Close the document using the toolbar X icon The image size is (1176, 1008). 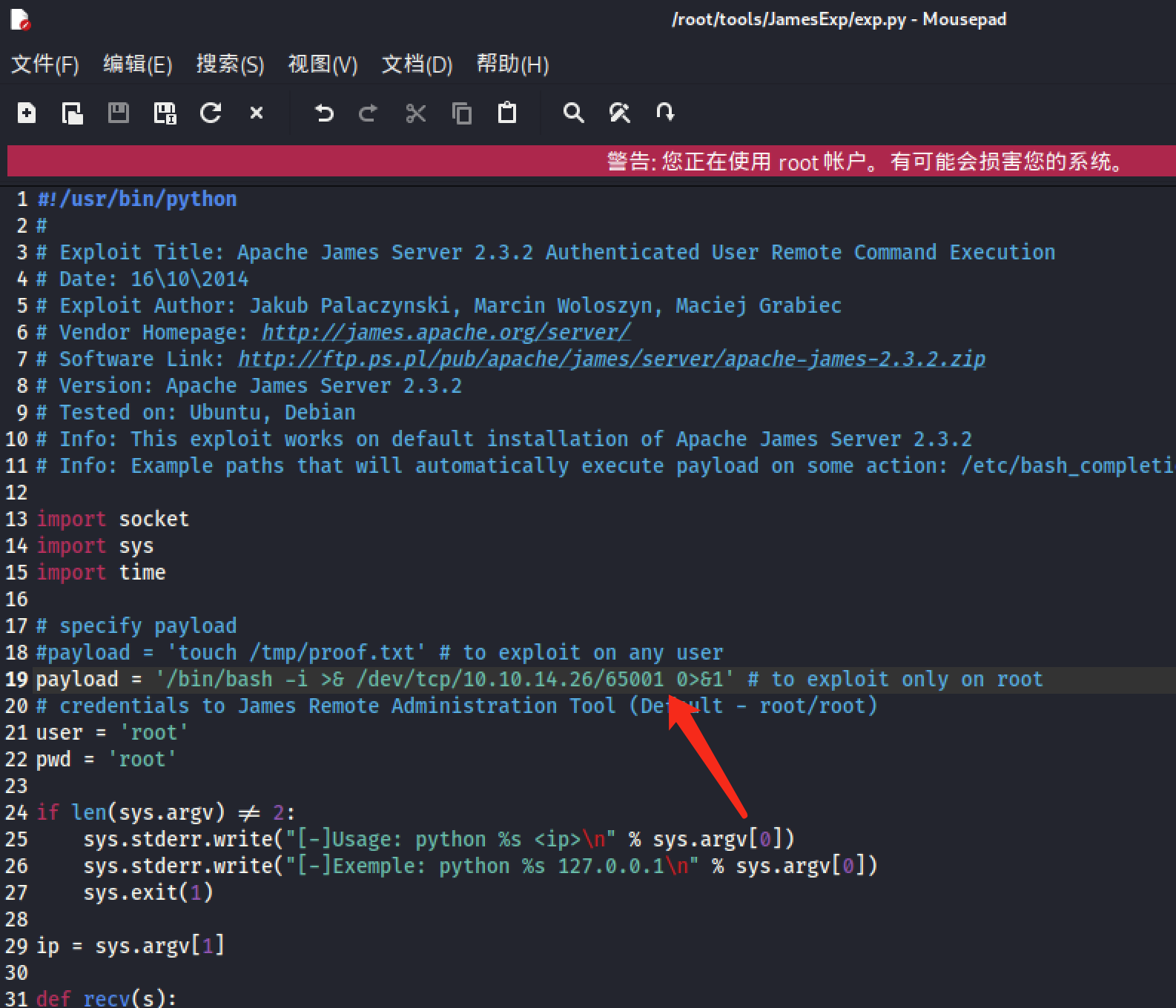[x=257, y=113]
